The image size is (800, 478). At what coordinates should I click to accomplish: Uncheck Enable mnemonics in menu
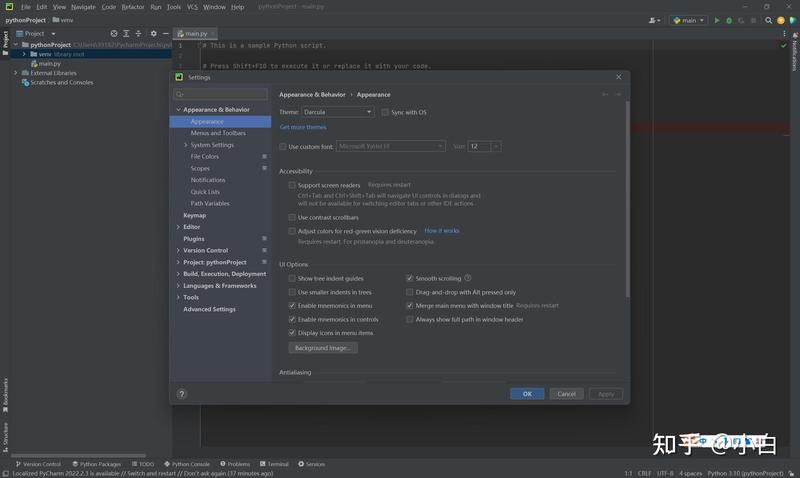pyautogui.click(x=292, y=306)
